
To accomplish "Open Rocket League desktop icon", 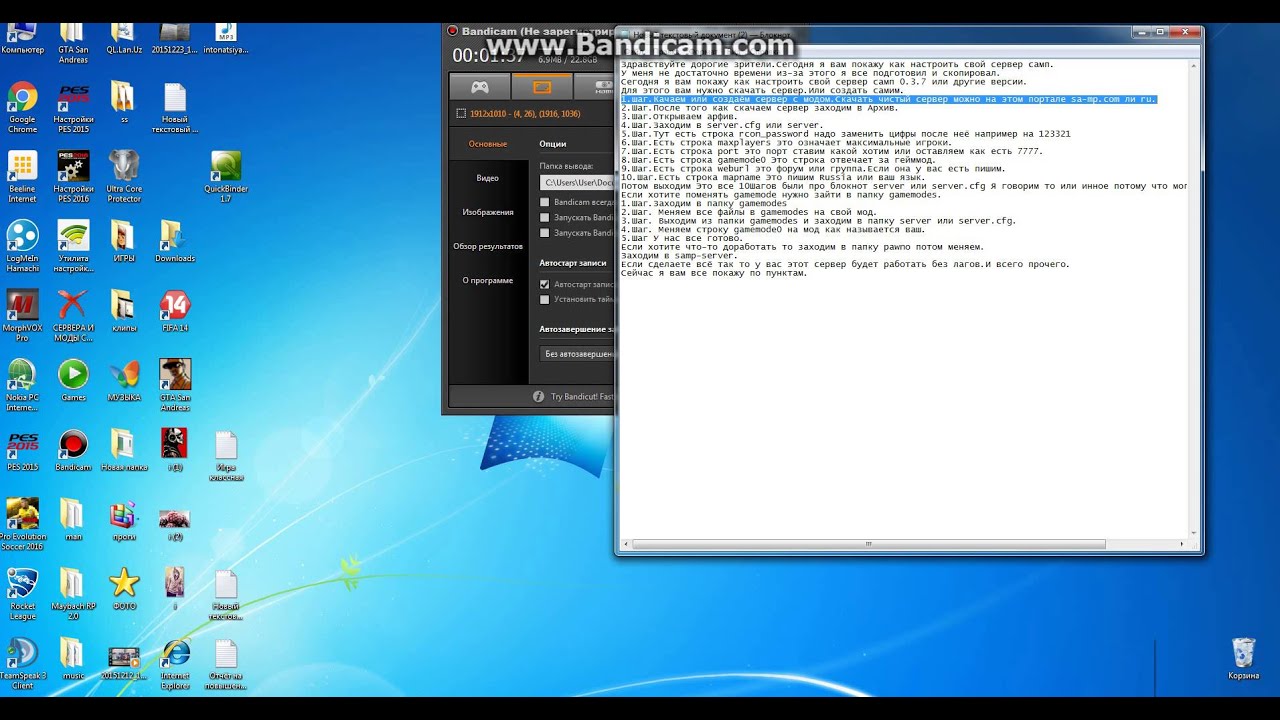I will [x=22, y=594].
